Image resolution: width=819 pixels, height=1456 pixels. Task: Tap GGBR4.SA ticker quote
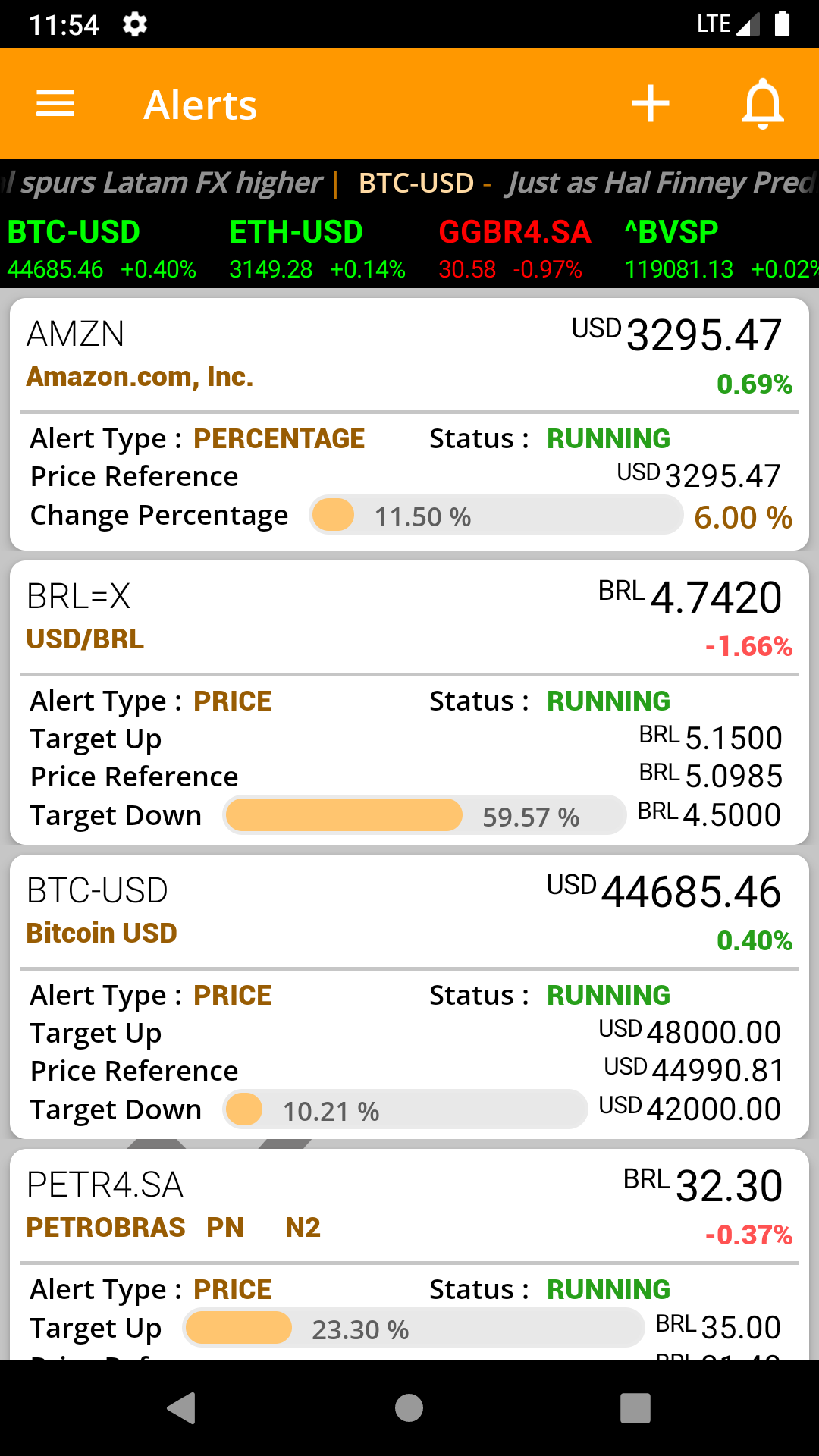(x=514, y=249)
